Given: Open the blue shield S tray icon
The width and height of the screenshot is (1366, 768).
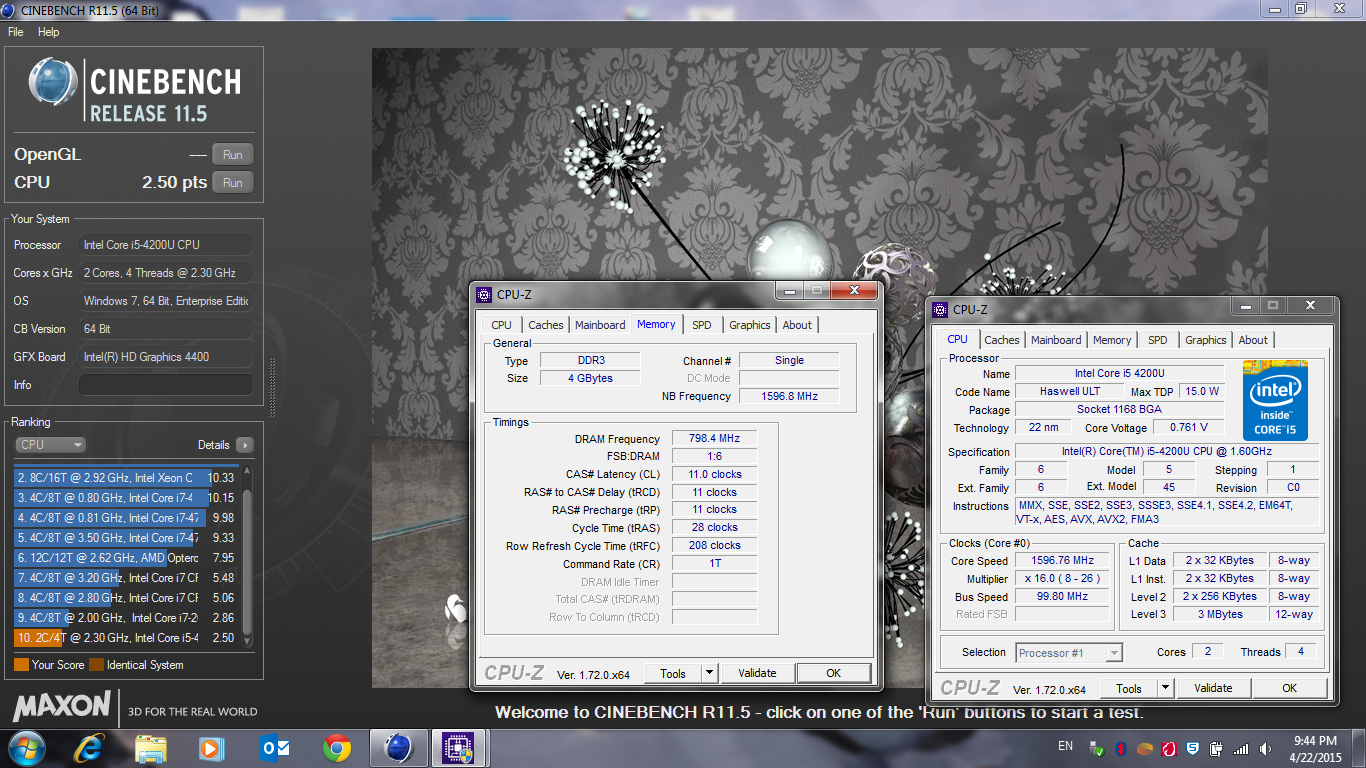Looking at the screenshot, I should pos(1193,749).
